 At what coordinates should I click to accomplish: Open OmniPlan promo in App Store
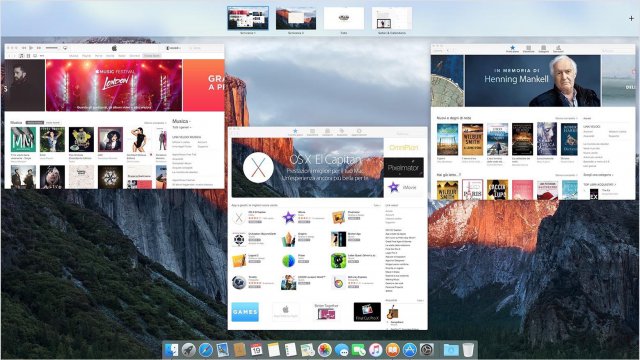[x=403, y=147]
